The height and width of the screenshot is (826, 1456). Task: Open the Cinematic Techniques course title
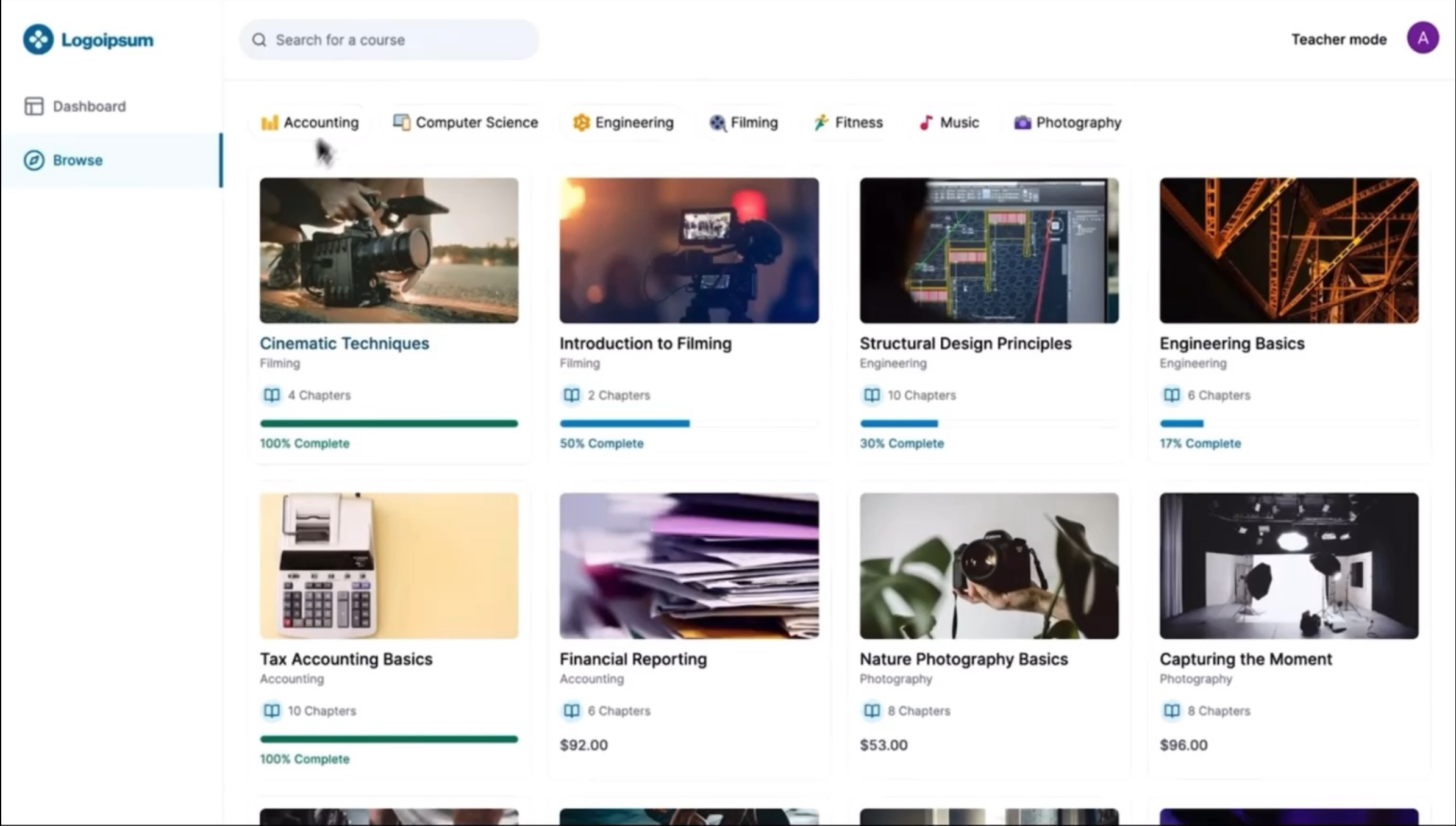point(344,343)
